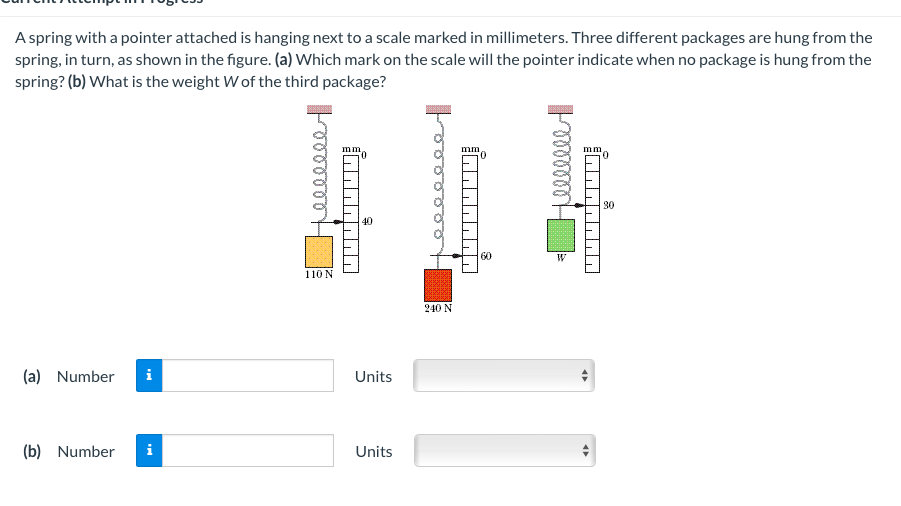Open the Units dropdown for part (b)
Viewport: 901px width, 506px height.
pyautogui.click(x=505, y=450)
